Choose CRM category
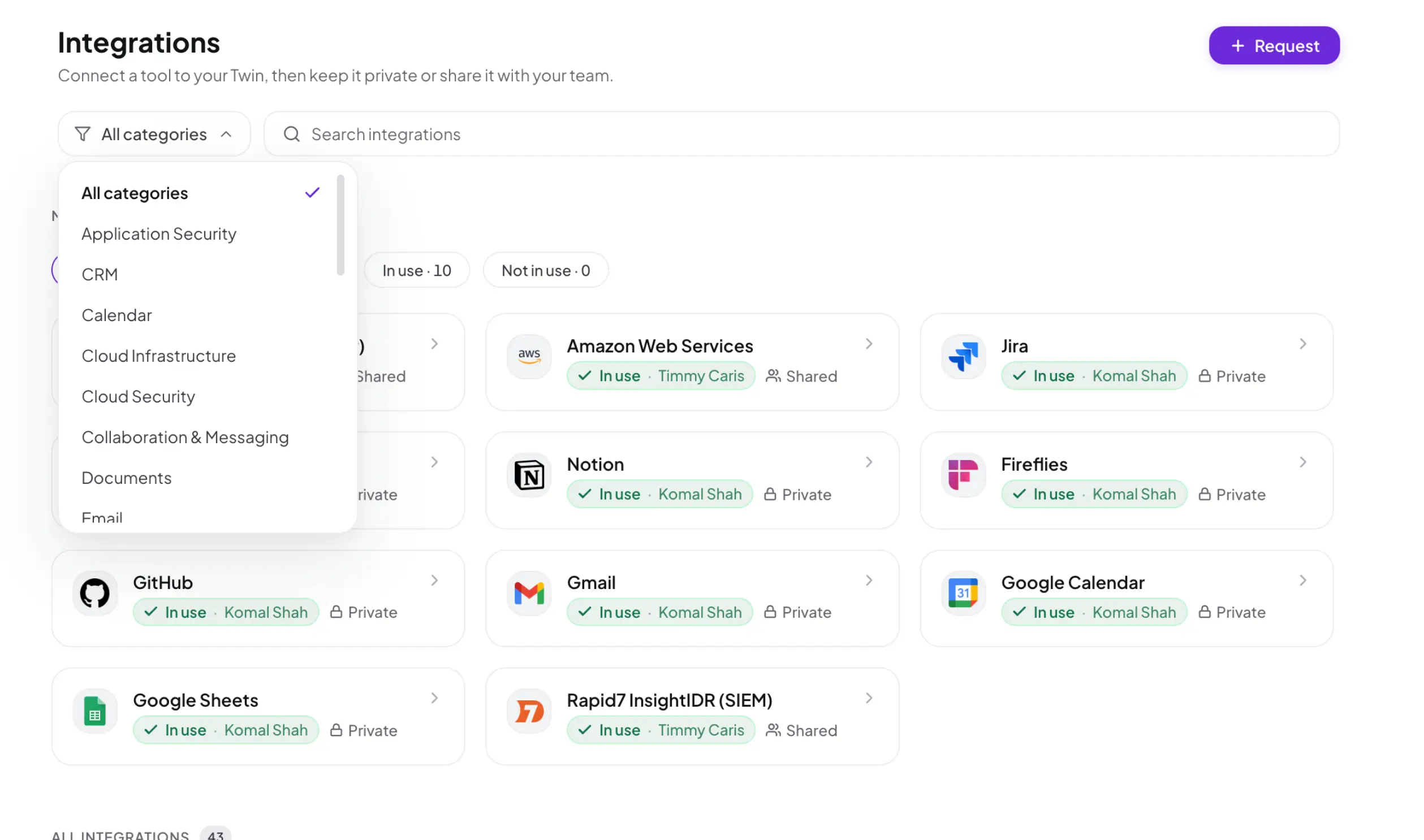The height and width of the screenshot is (840, 1424). pos(201,275)
